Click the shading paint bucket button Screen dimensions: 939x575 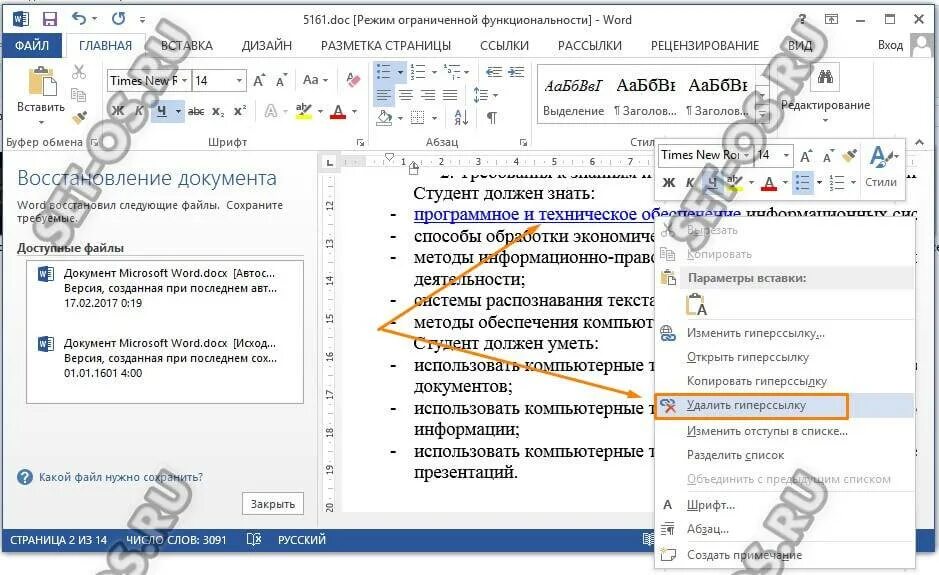384,118
